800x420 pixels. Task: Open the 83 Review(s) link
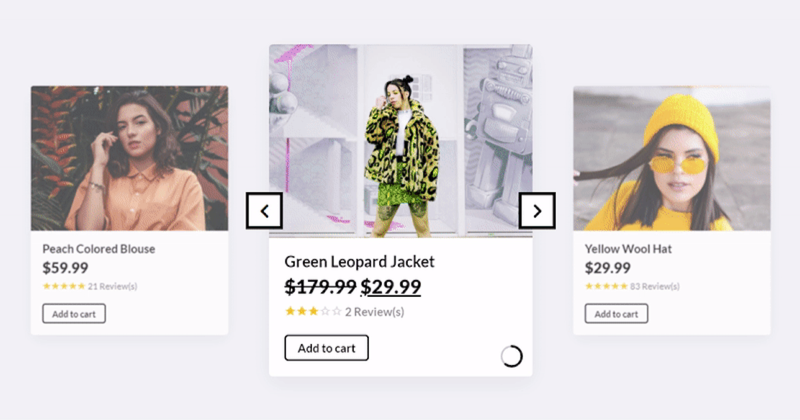pyautogui.click(x=654, y=286)
